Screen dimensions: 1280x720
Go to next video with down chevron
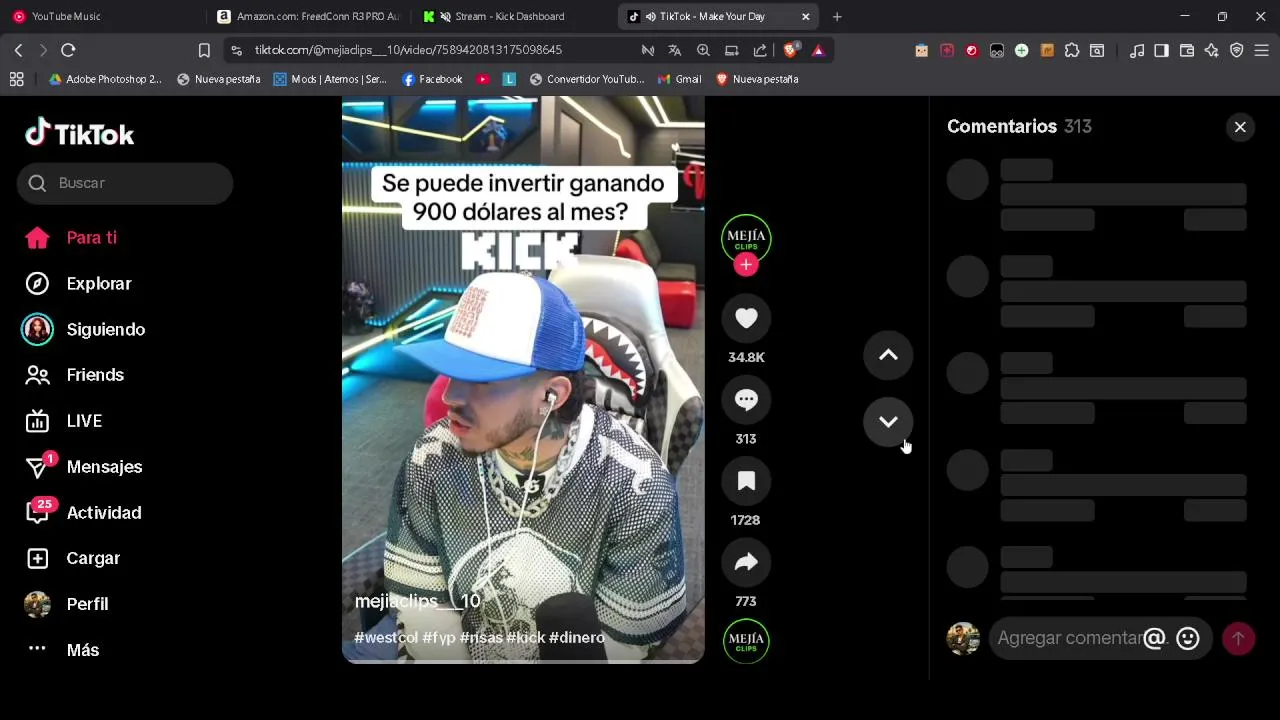(x=888, y=421)
